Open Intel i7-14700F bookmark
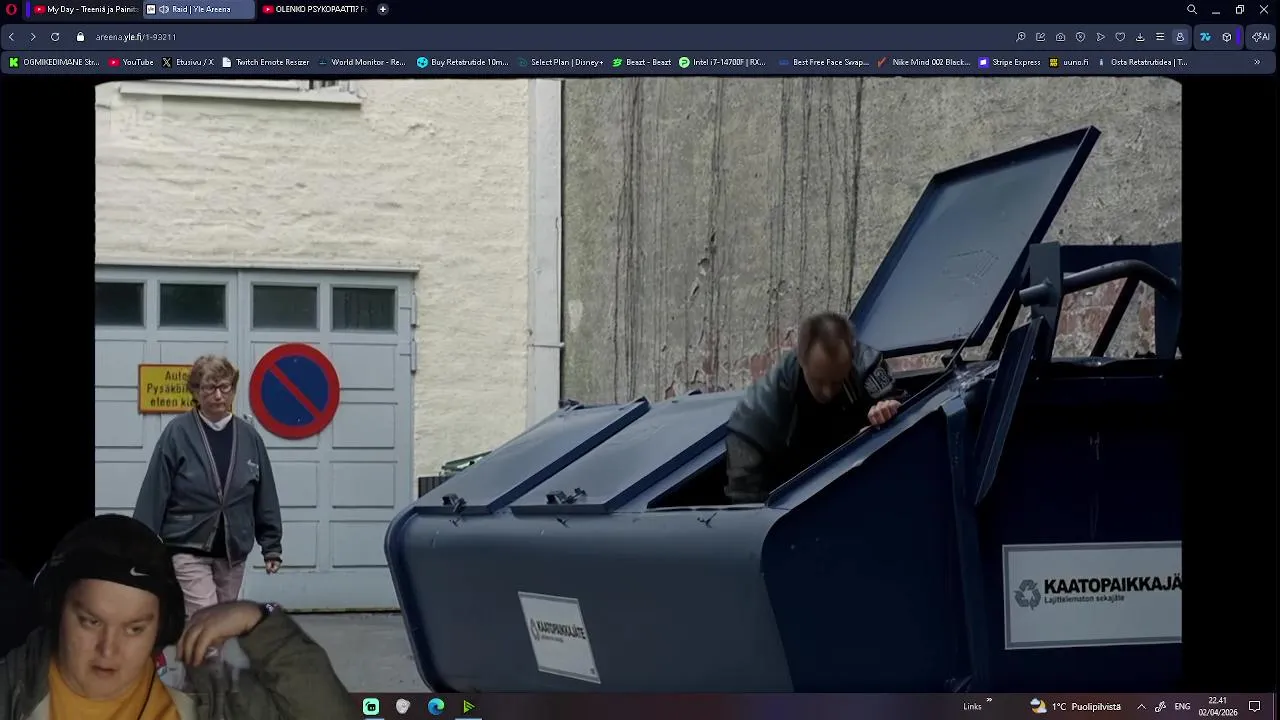Viewport: 1280px width, 720px height. coord(722,62)
